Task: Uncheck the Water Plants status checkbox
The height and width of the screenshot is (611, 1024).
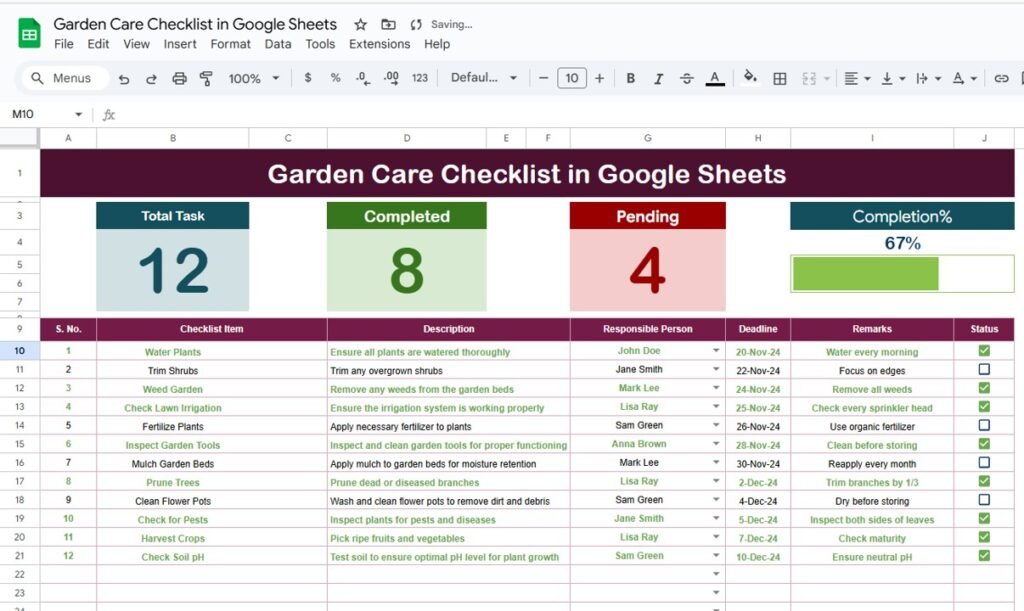Action: click(984, 351)
